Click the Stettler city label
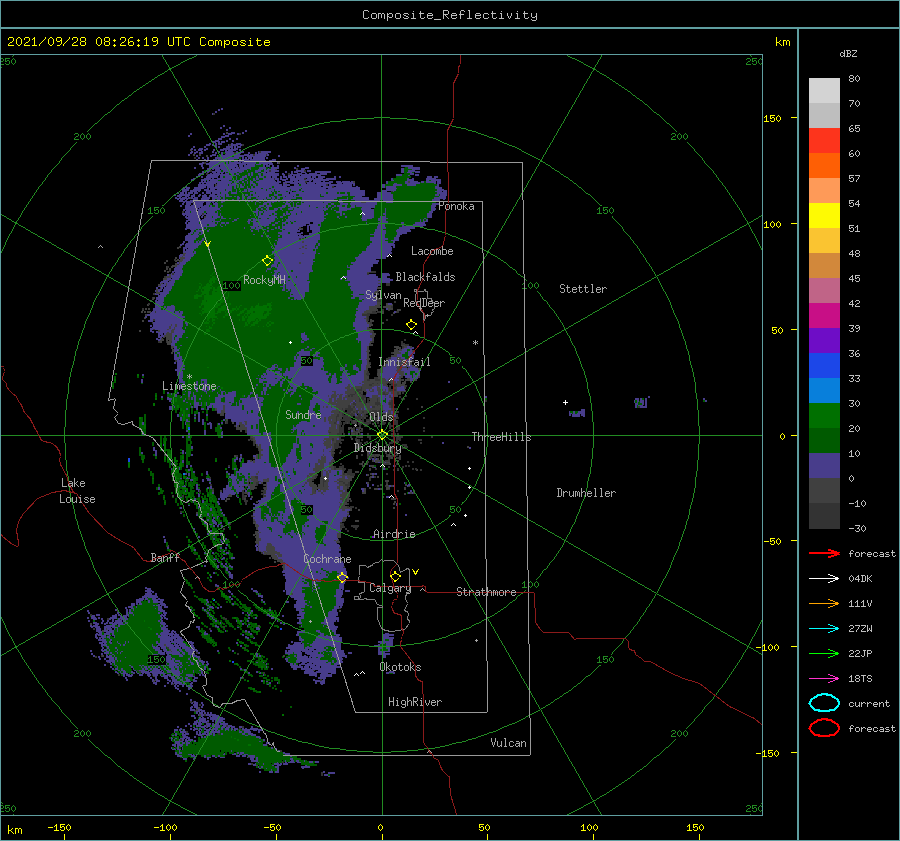This screenshot has height=841, width=900. (x=583, y=289)
